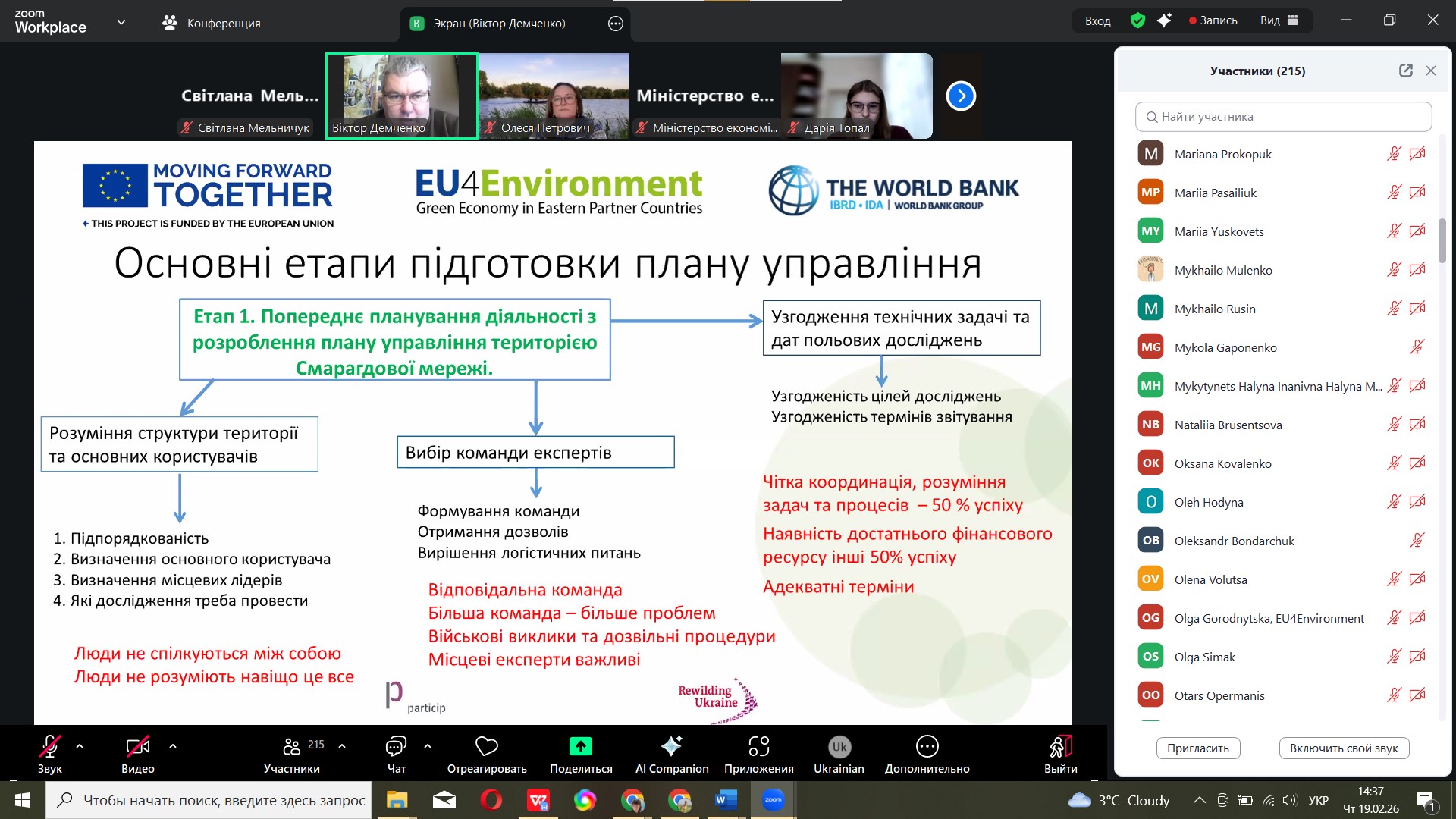Screen dimensions: 1456x819
Task: Click the Включить свой звук button
Action: click(x=1343, y=748)
